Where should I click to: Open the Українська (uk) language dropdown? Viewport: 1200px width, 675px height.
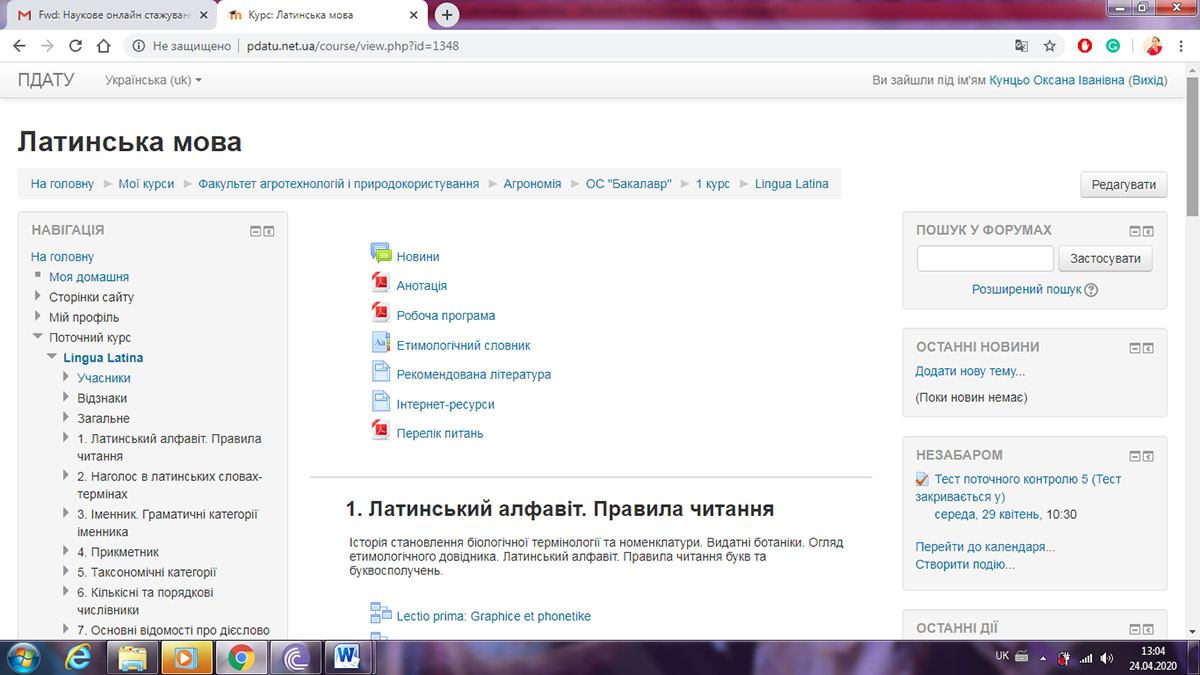[x=153, y=80]
